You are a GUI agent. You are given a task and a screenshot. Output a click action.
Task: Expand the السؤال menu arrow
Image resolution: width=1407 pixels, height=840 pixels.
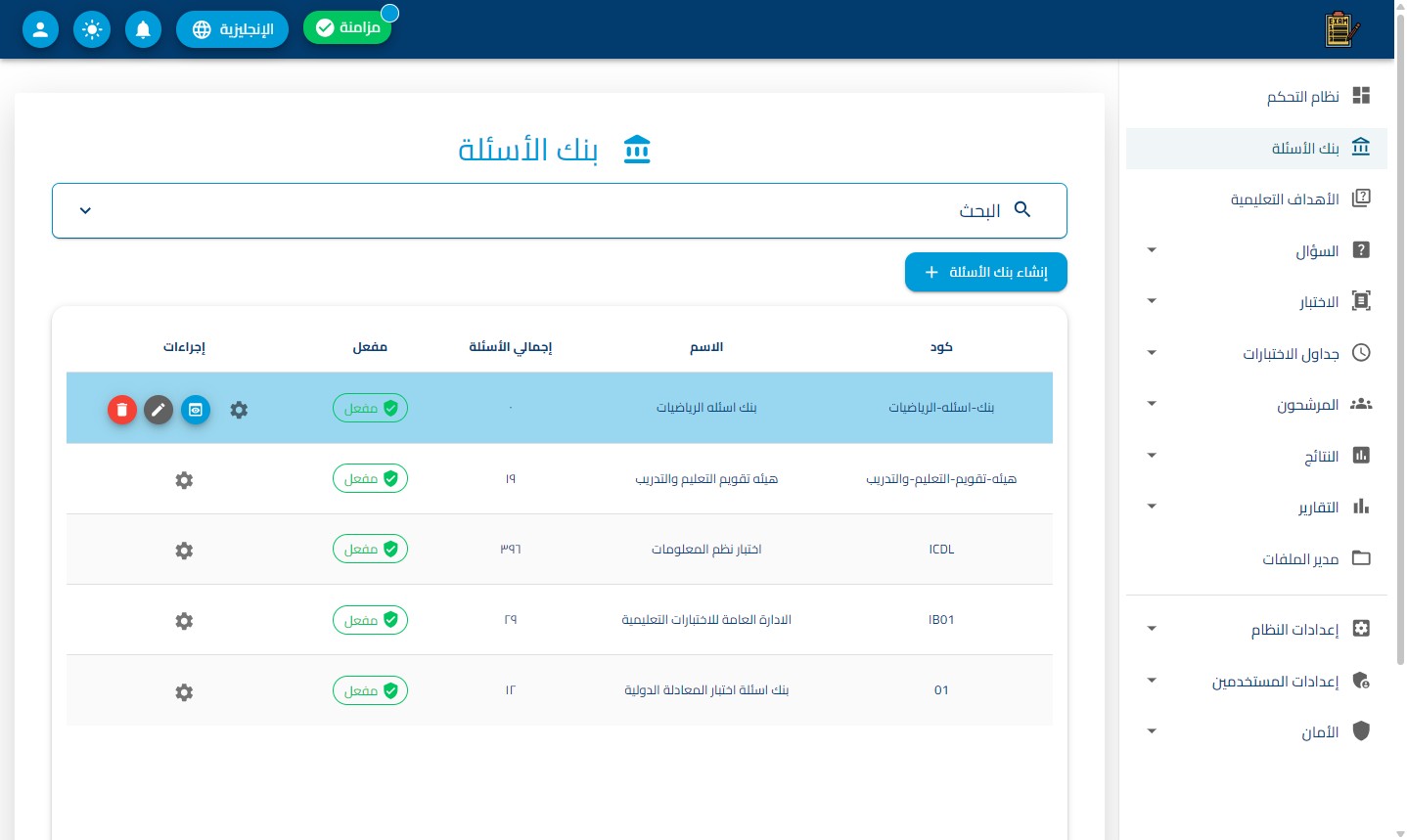coord(1152,250)
